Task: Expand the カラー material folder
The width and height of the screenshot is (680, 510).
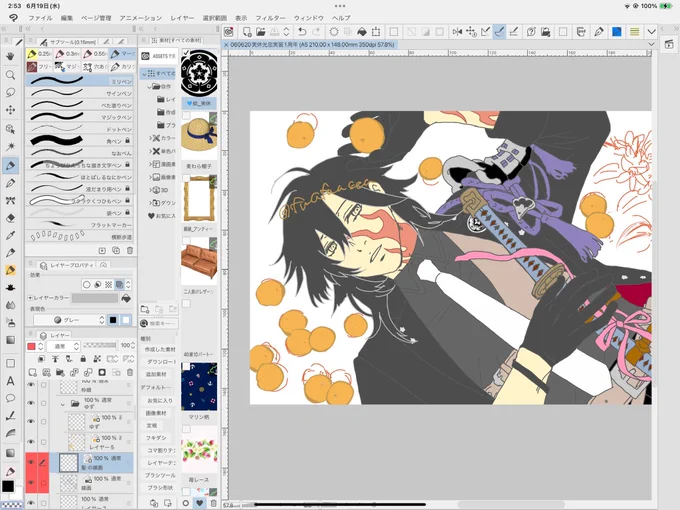Action: click(150, 138)
